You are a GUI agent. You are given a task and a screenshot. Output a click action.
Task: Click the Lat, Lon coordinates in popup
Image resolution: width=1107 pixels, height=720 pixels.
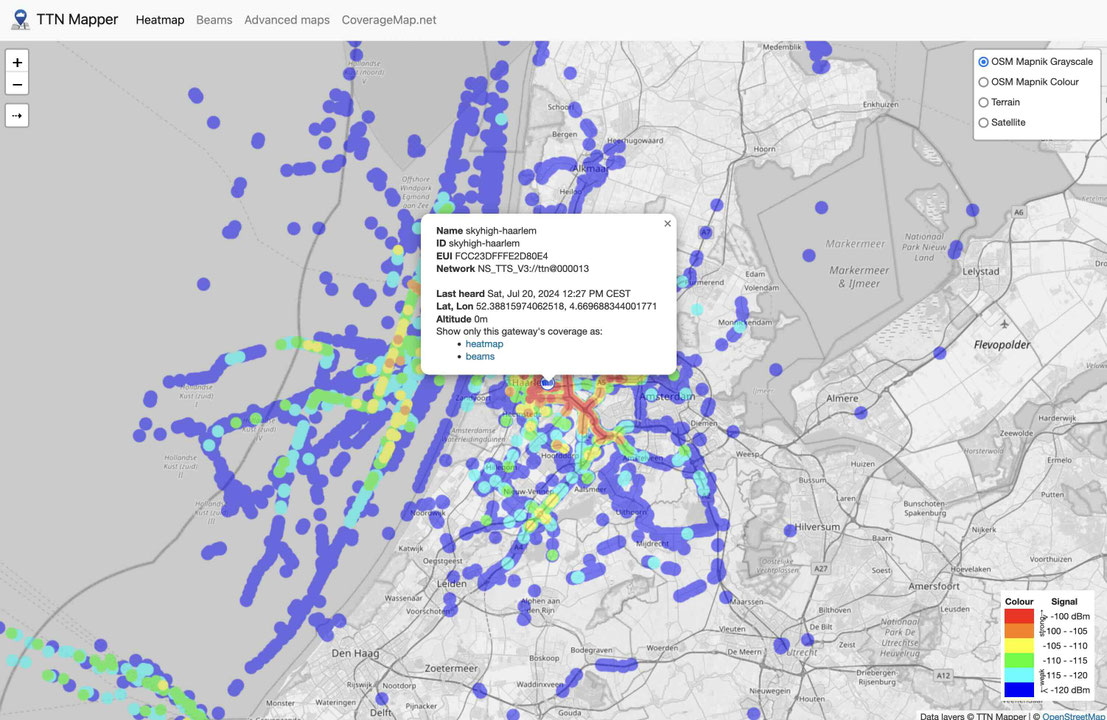(x=566, y=306)
